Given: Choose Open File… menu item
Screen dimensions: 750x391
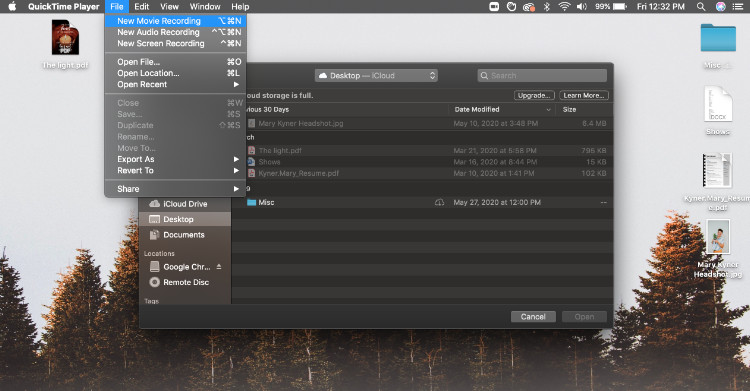Looking at the screenshot, I should [x=176, y=62].
